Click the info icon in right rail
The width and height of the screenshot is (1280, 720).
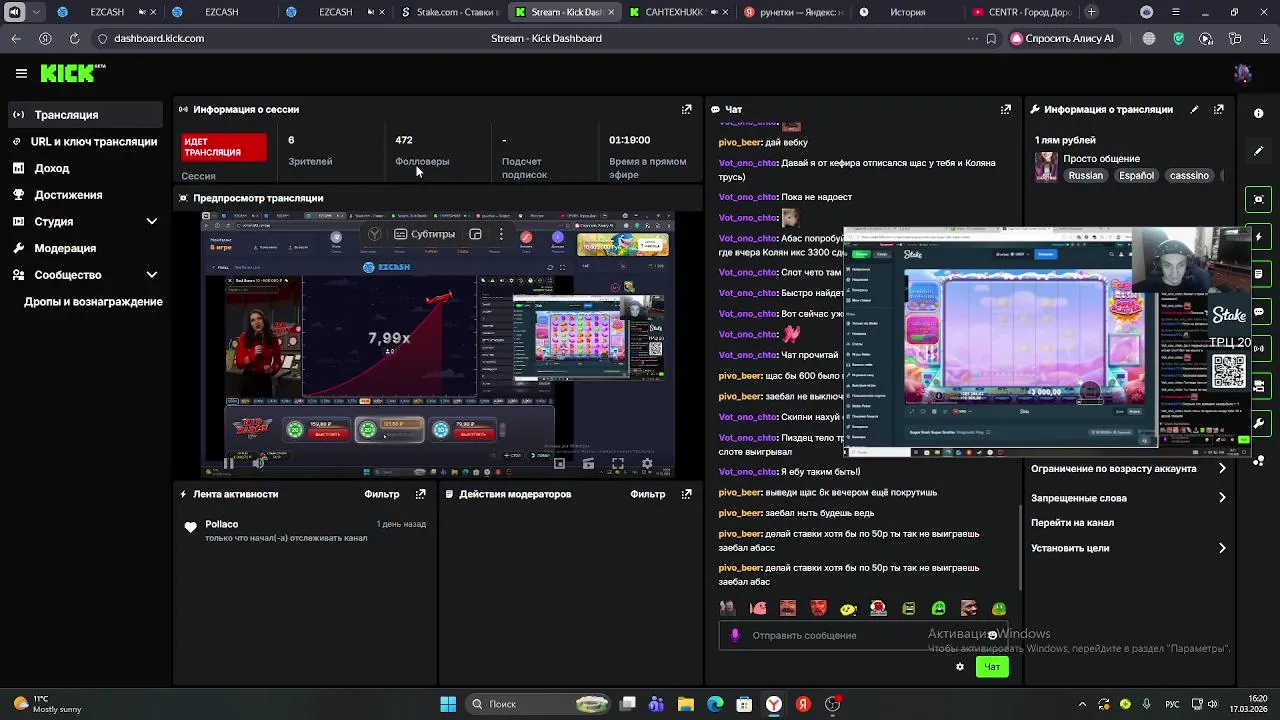[x=1259, y=113]
